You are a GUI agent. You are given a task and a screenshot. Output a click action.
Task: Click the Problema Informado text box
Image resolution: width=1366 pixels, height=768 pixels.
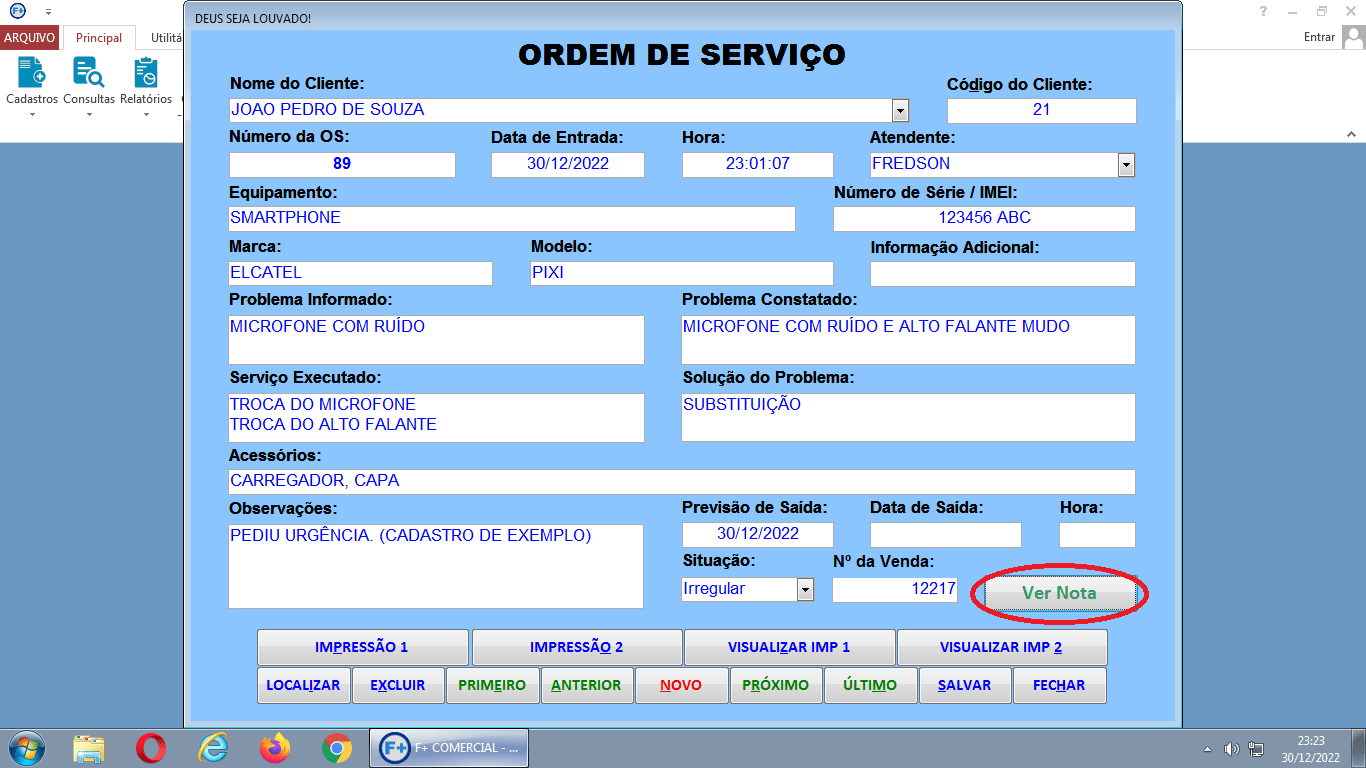click(437, 340)
